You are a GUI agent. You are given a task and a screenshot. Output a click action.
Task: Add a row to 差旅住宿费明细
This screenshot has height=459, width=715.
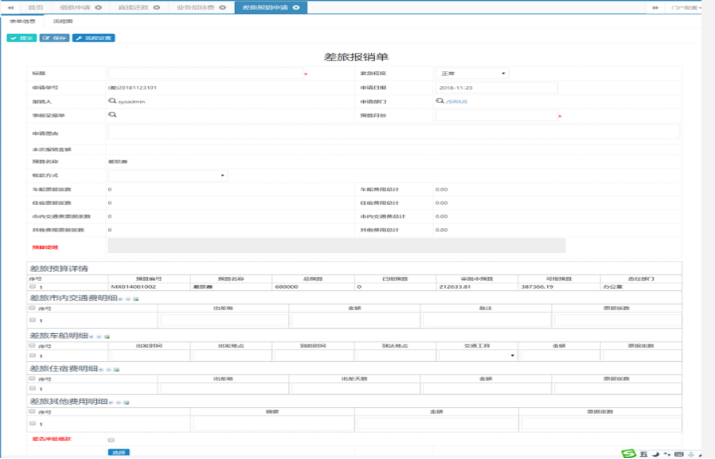[102, 370]
